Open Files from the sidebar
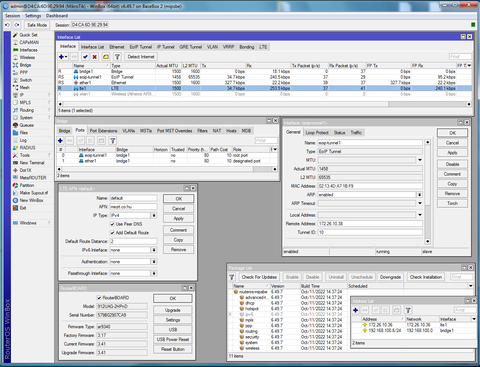Image resolution: width=480 pixels, height=367 pixels. pos(24,133)
